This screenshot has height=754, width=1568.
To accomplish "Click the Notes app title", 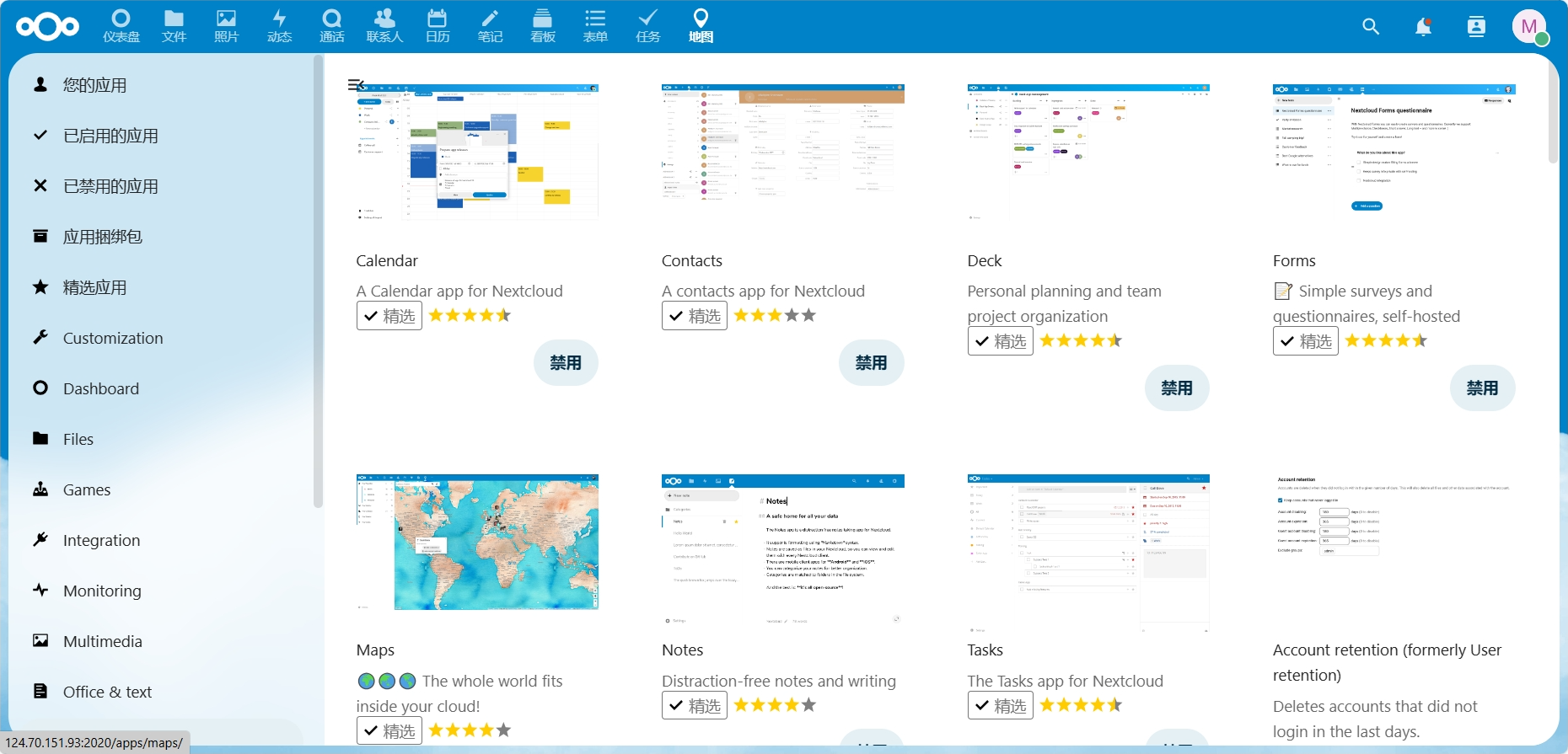I will [x=683, y=650].
